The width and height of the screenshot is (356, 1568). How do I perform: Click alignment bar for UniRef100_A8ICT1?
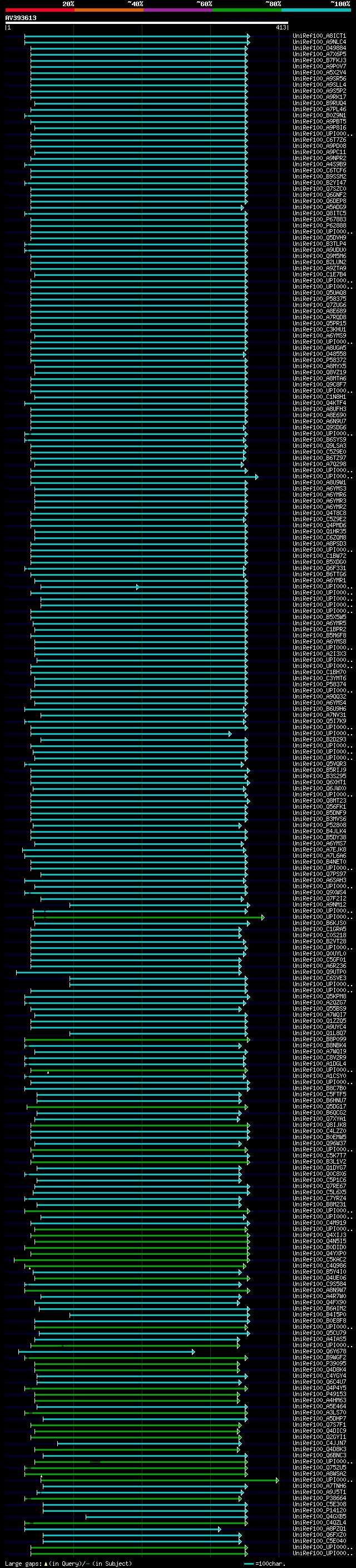pyautogui.click(x=137, y=36)
